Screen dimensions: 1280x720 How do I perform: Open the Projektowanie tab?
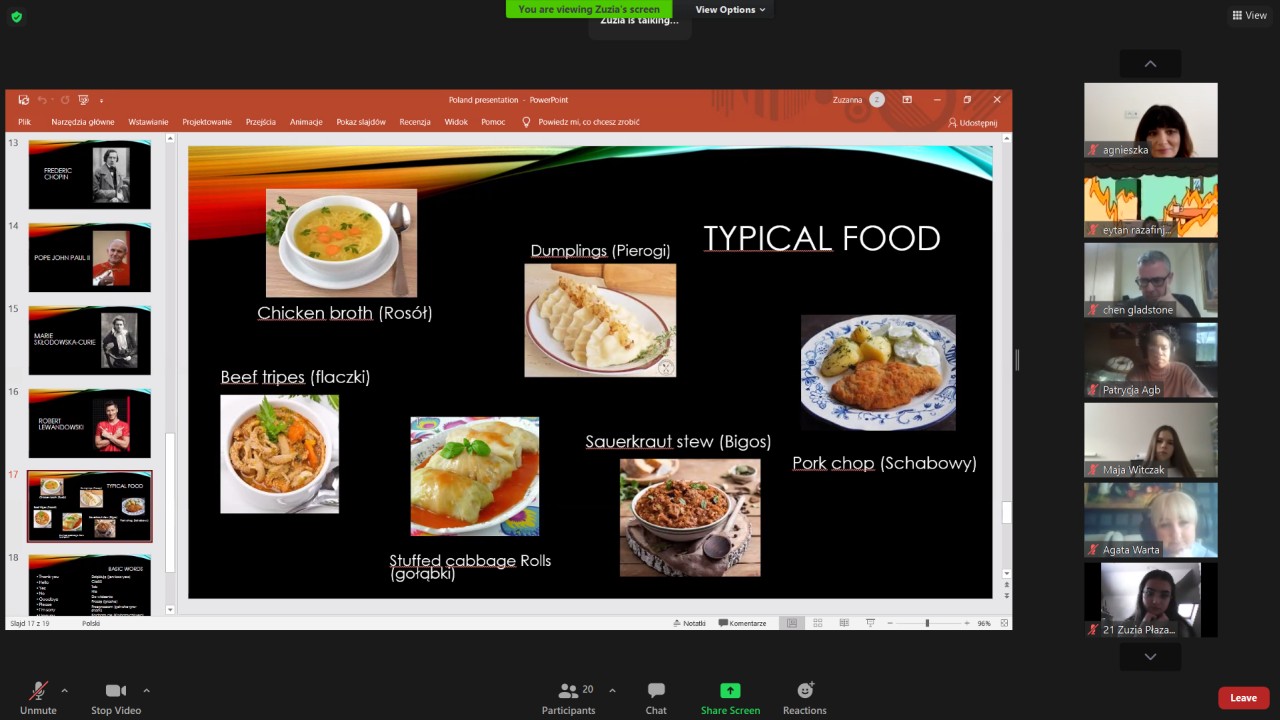click(x=207, y=122)
